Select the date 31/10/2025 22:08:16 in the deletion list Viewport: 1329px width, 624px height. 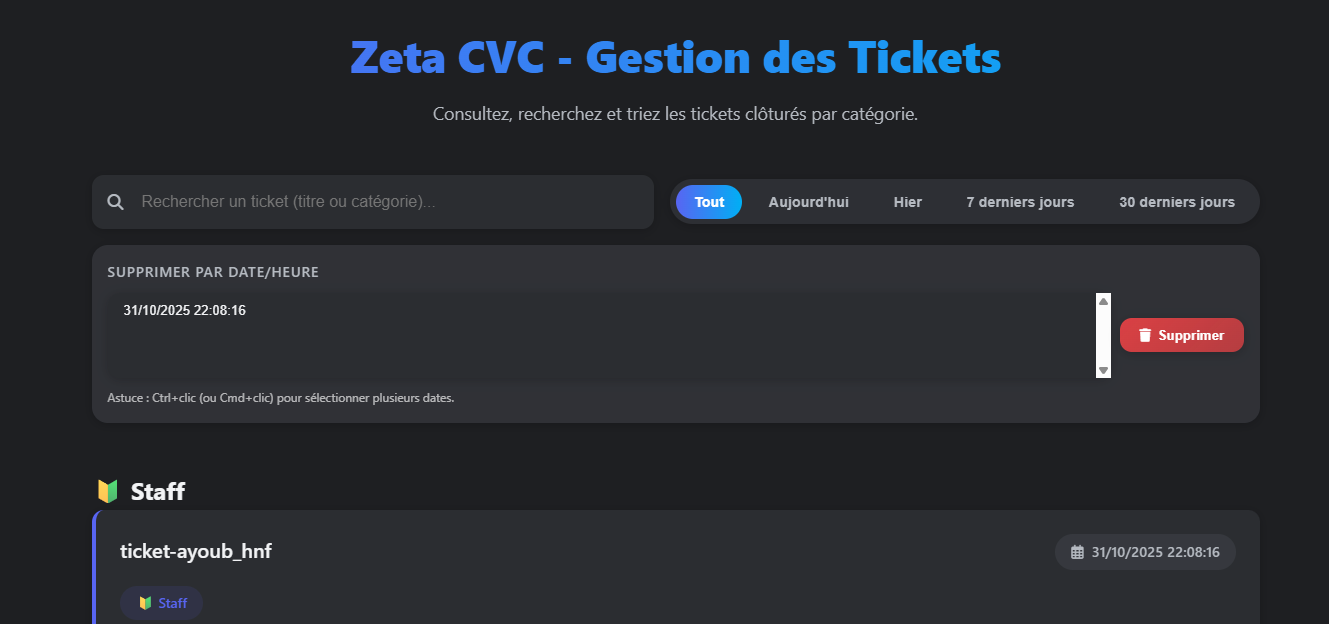coord(184,310)
